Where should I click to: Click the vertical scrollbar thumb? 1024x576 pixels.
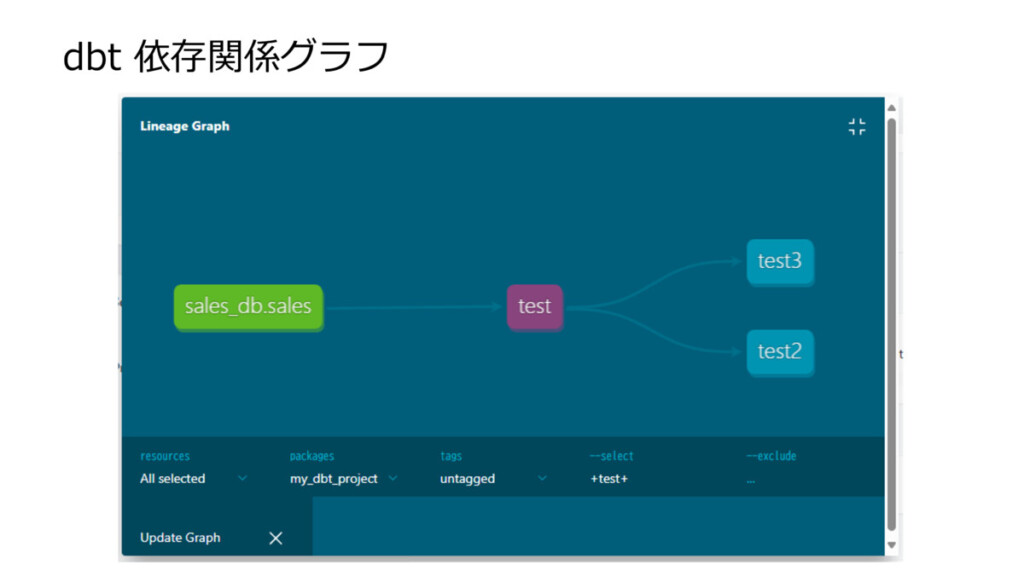[891, 320]
